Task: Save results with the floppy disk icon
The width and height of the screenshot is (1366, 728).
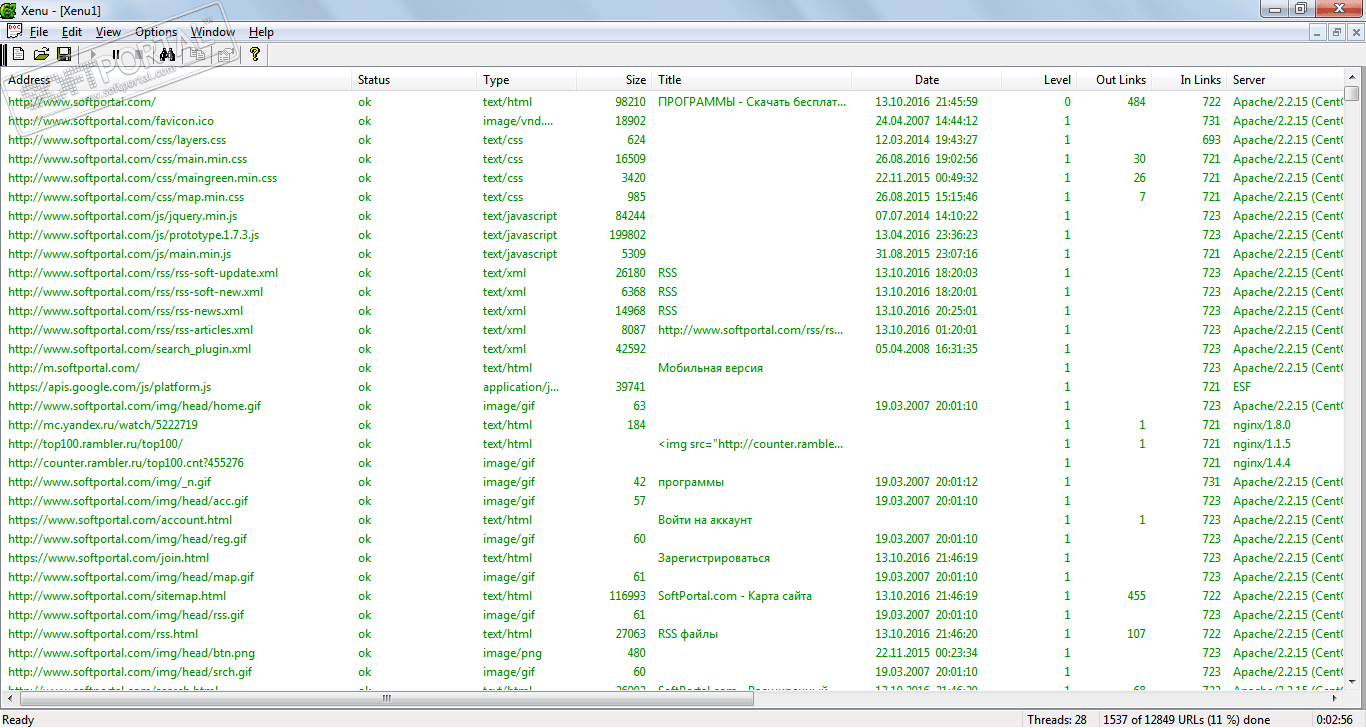Action: click(x=63, y=54)
